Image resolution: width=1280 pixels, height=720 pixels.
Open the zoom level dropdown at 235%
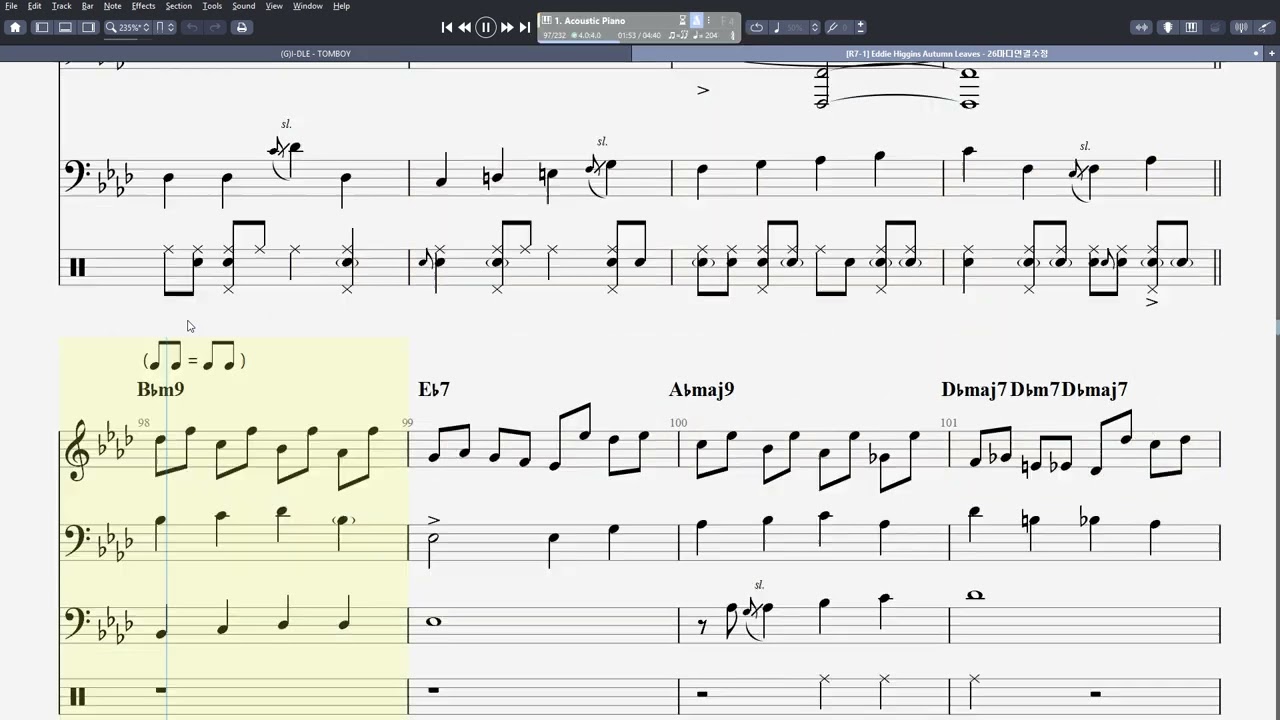coord(129,27)
